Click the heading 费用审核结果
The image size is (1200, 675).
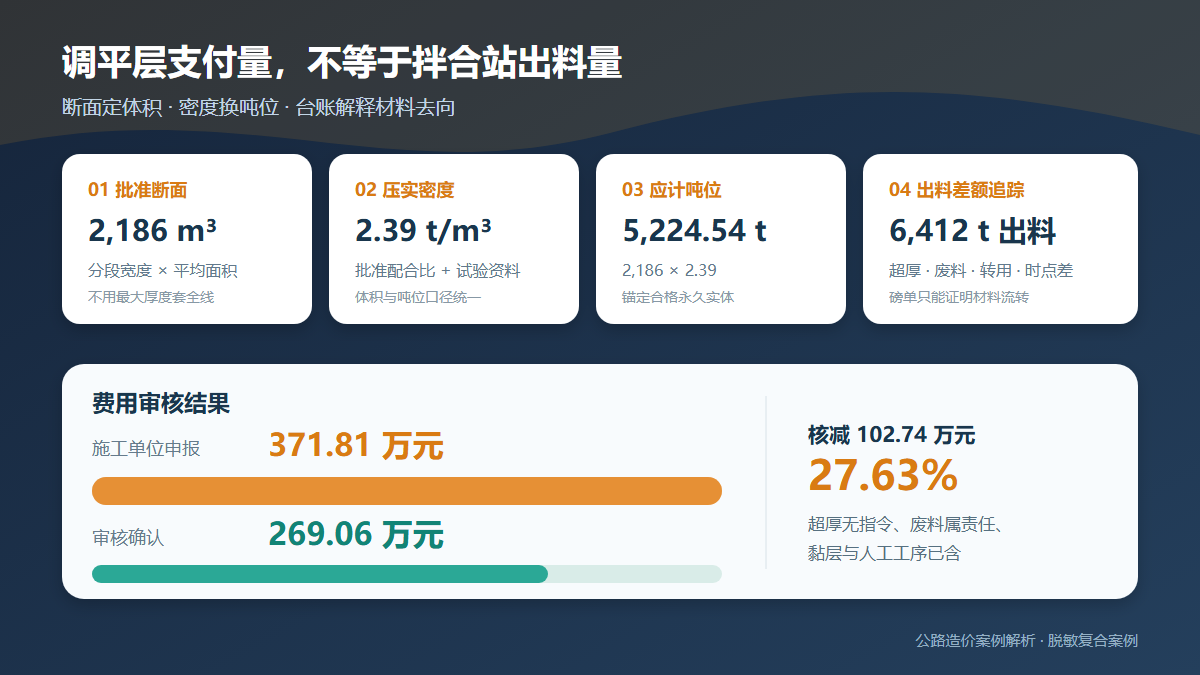[161, 403]
